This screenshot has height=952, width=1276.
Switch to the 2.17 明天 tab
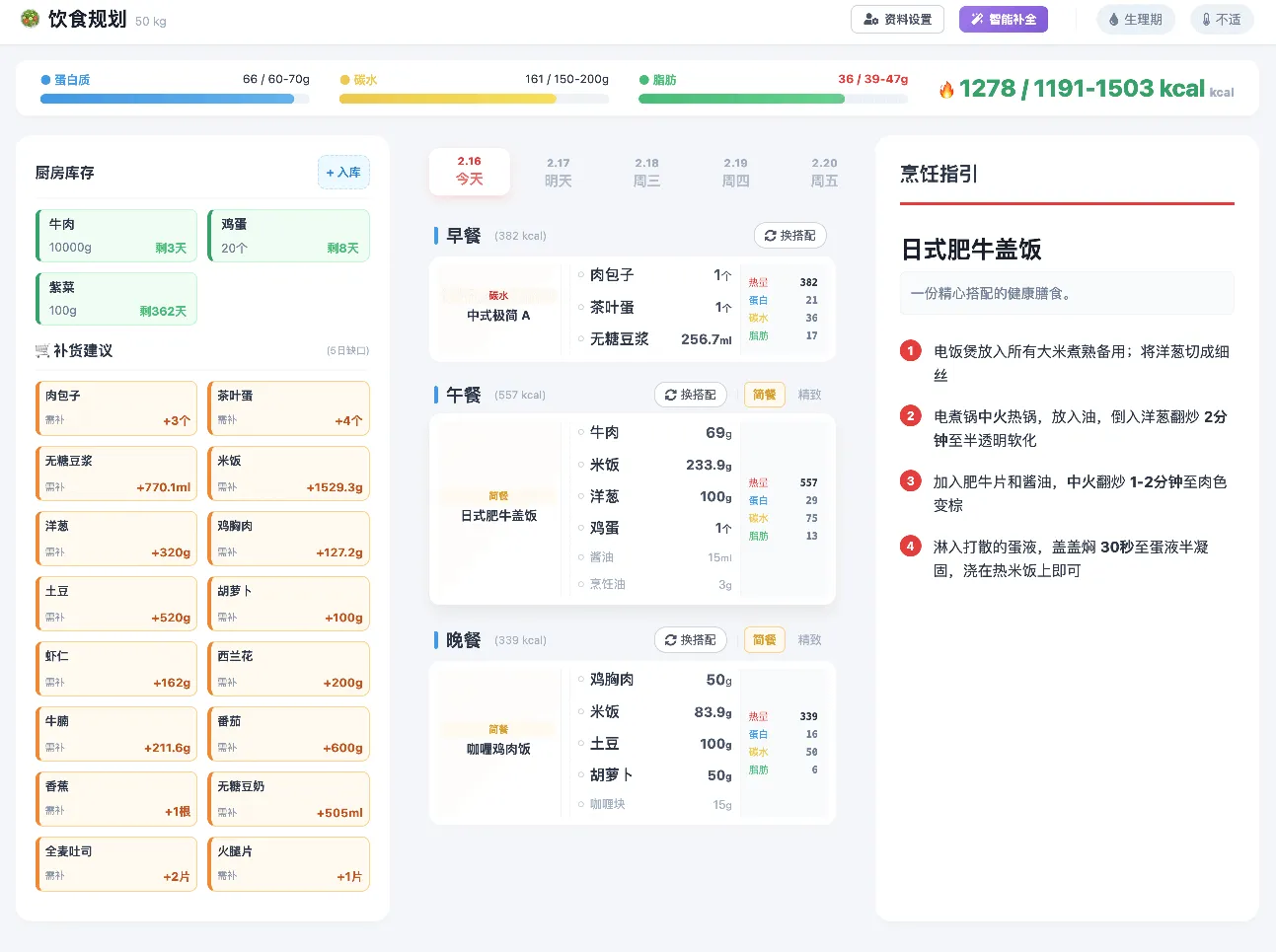(x=559, y=173)
